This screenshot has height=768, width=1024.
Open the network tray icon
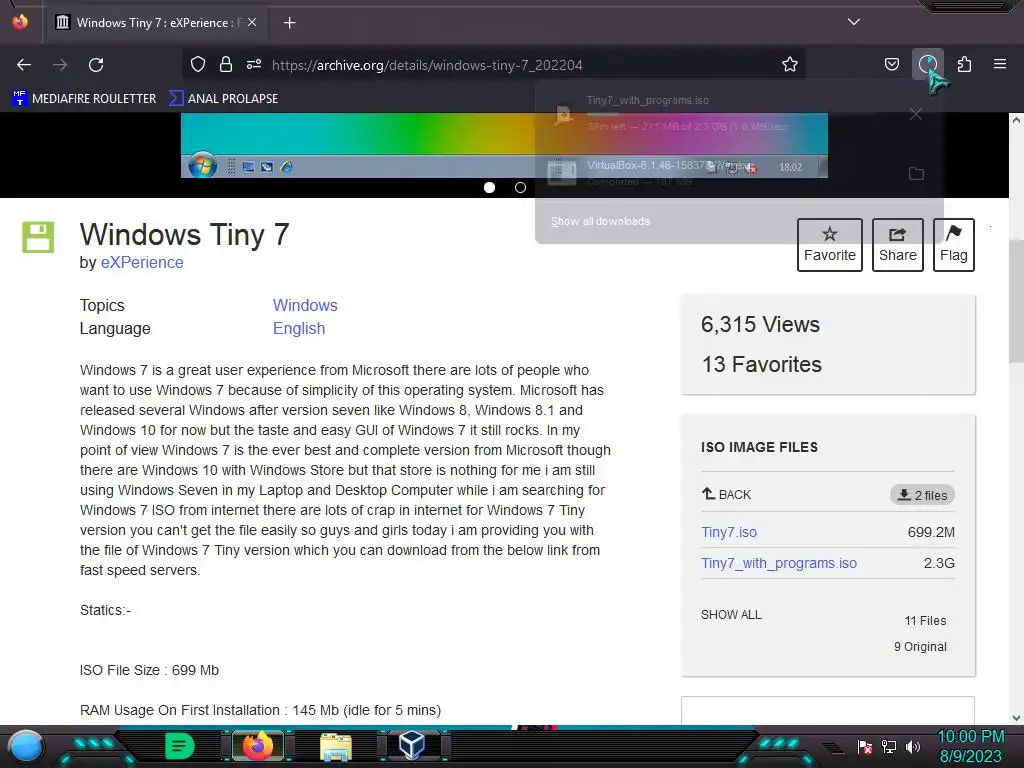click(x=889, y=746)
